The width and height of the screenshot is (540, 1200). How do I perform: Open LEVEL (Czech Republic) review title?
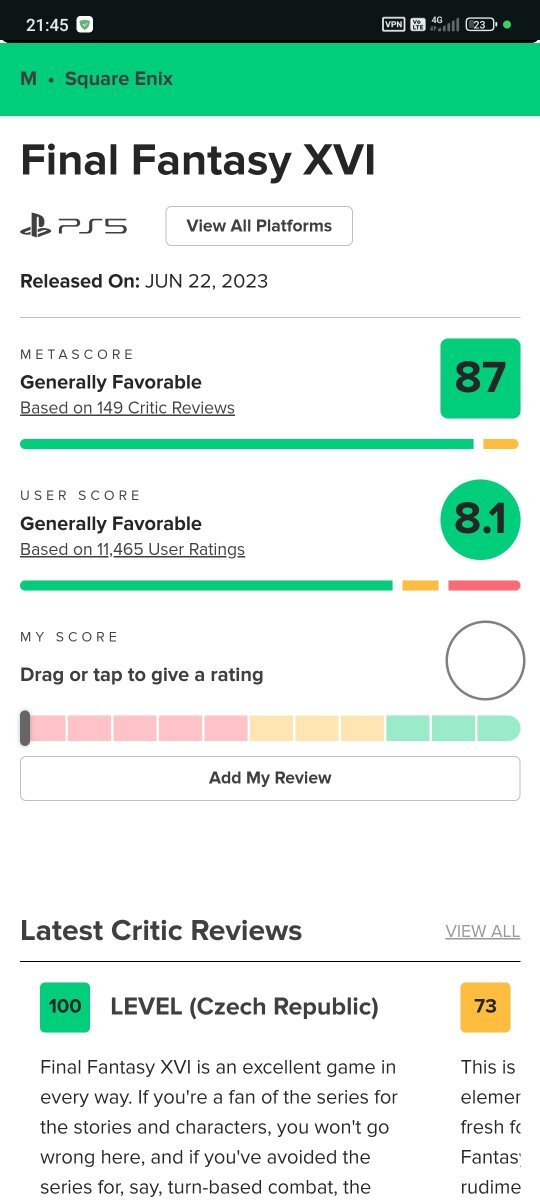244,1007
